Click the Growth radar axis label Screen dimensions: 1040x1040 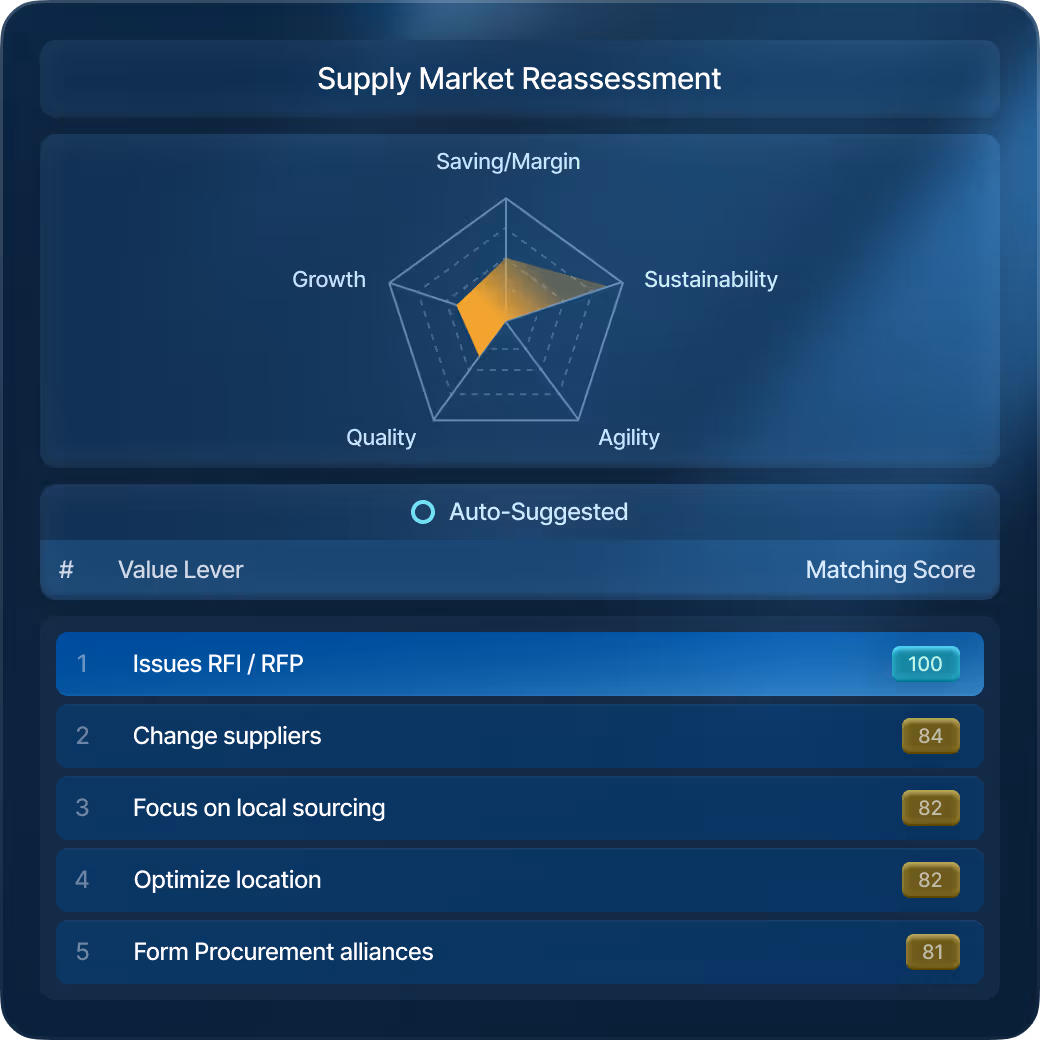(x=329, y=279)
